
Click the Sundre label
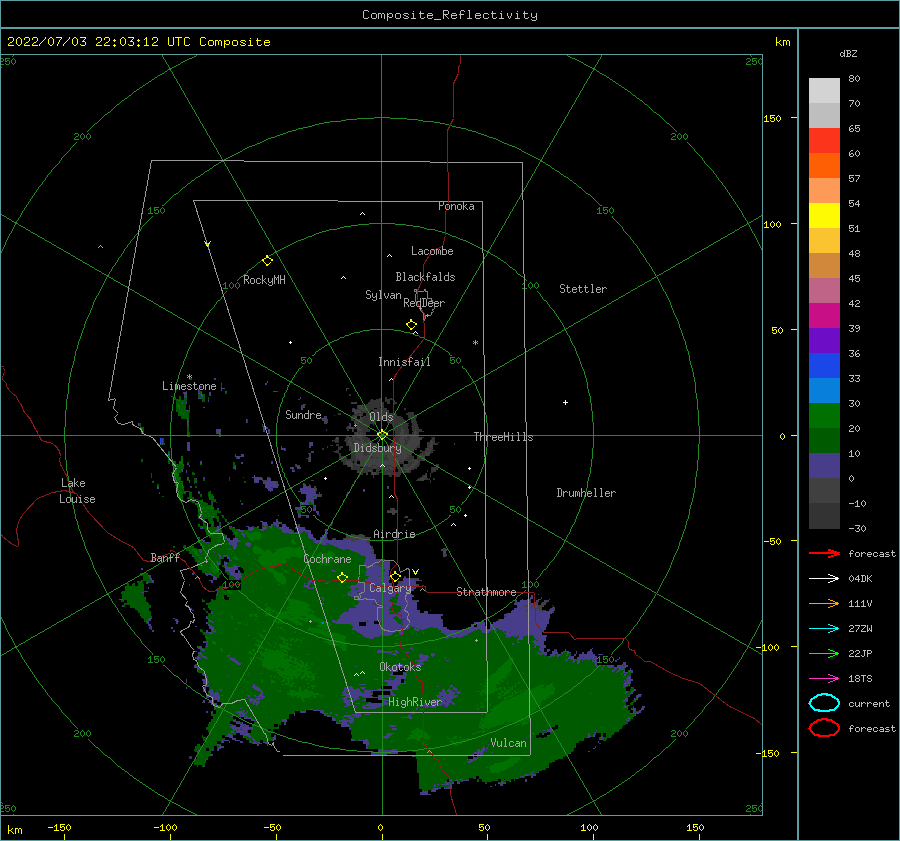click(x=303, y=414)
